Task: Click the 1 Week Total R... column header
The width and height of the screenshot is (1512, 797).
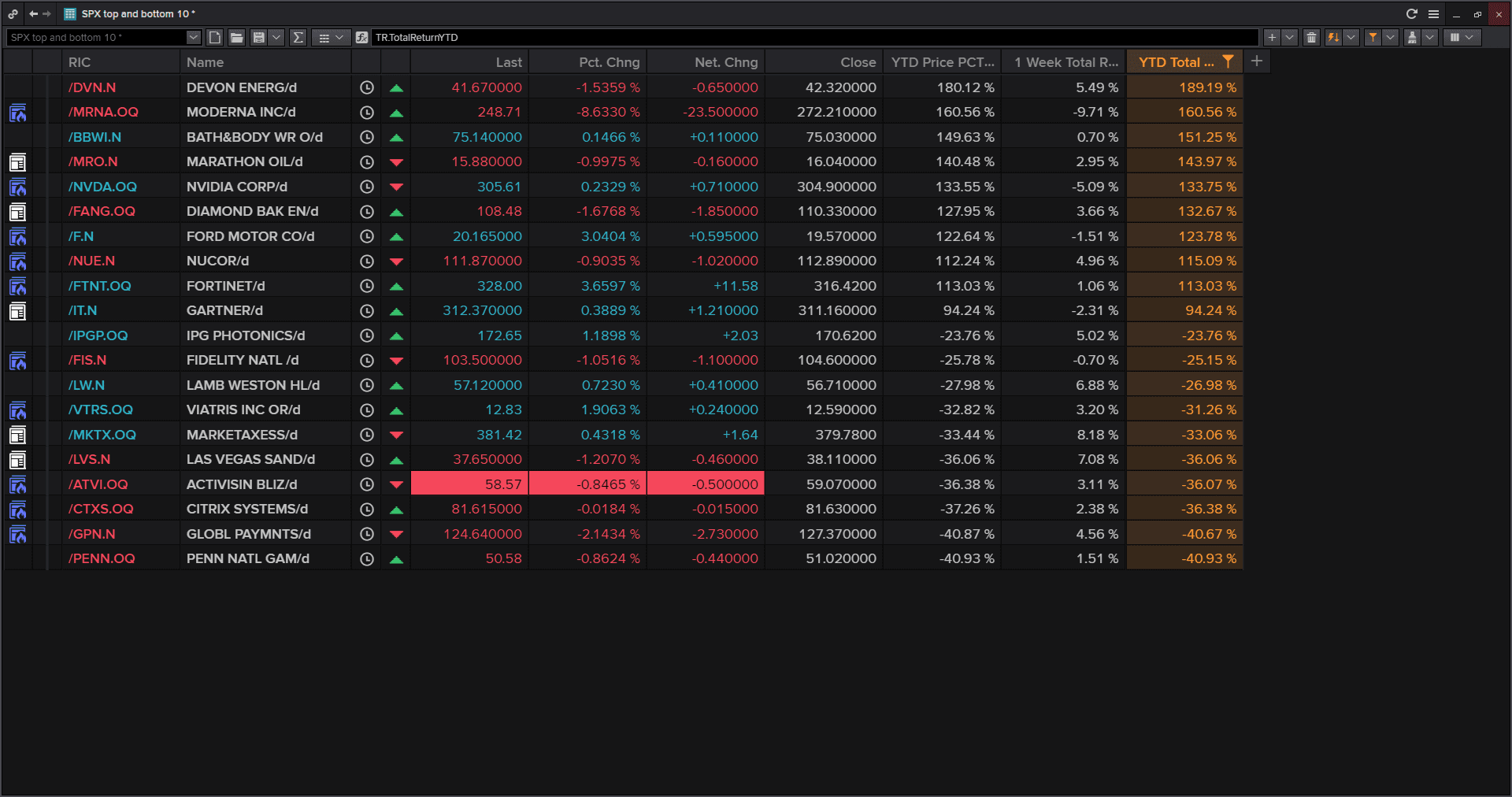Action: [1064, 62]
